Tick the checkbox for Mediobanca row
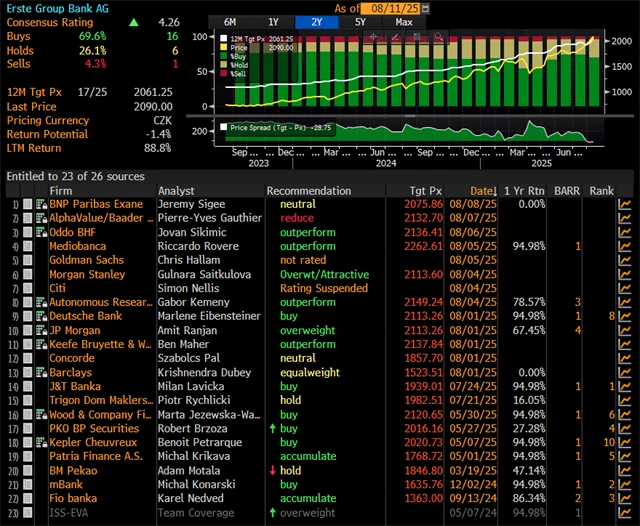Screen dimensions: 640x526 coord(27,246)
